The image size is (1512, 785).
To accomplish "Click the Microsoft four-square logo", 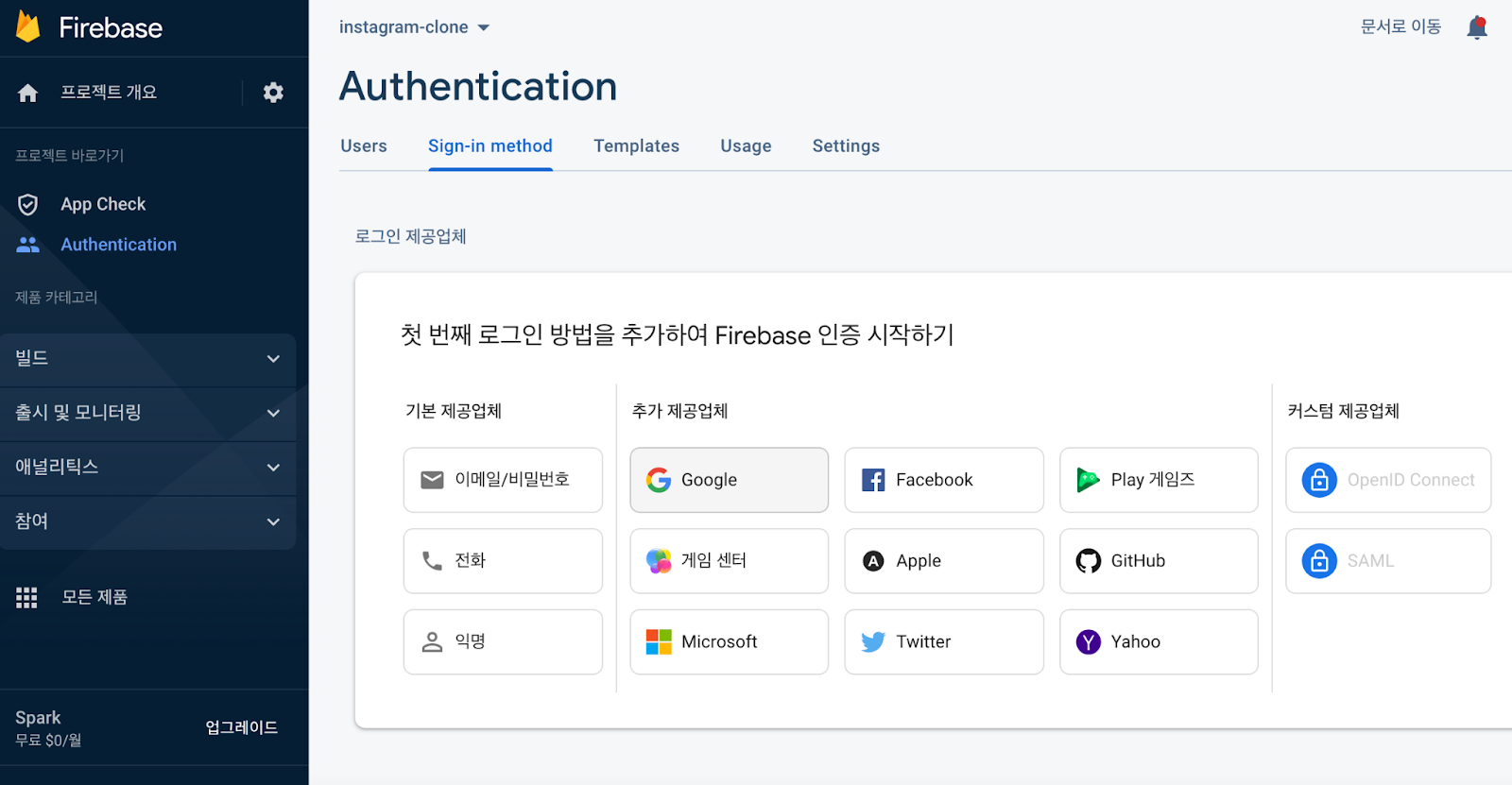I will (x=659, y=642).
